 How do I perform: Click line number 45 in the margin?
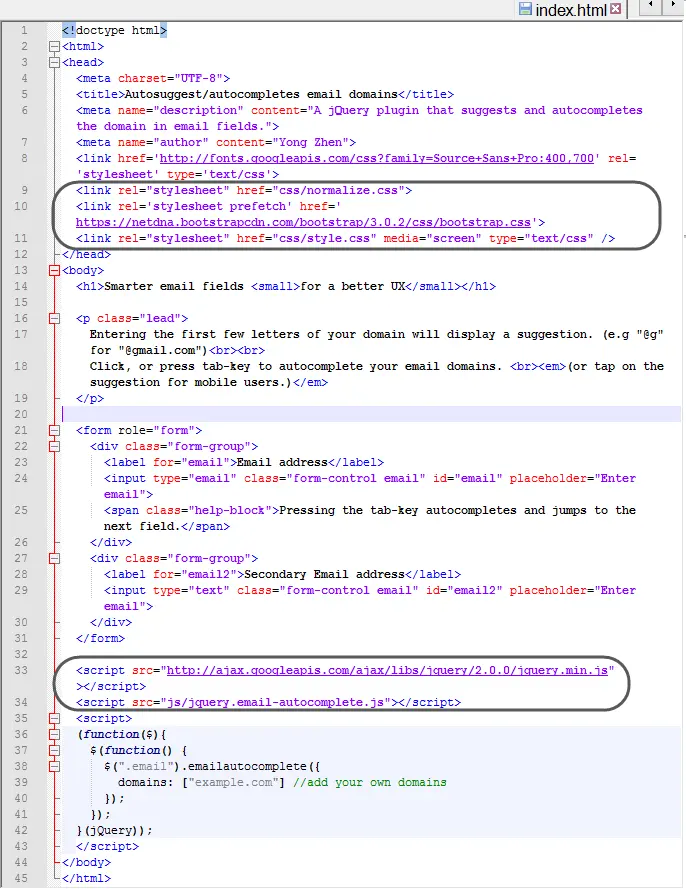coord(21,878)
